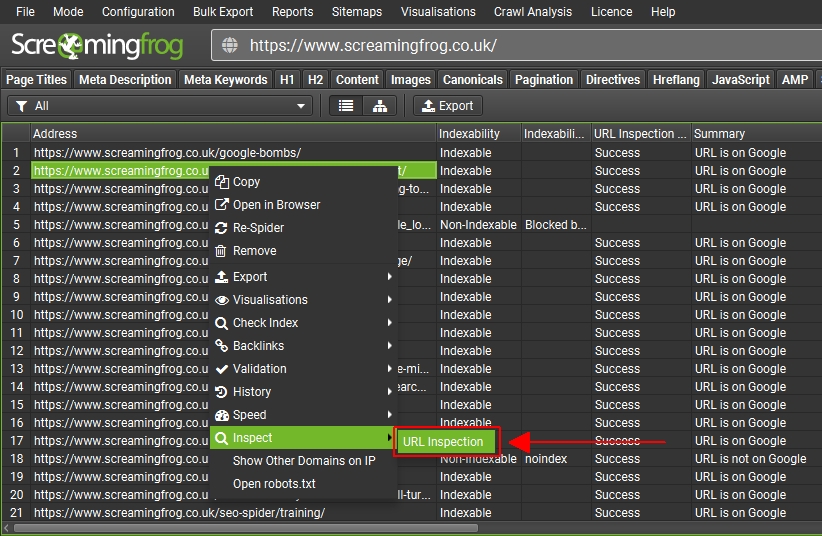Viewport: 822px width, 536px height.
Task: Expand the Validation submenu arrow
Action: pos(390,369)
